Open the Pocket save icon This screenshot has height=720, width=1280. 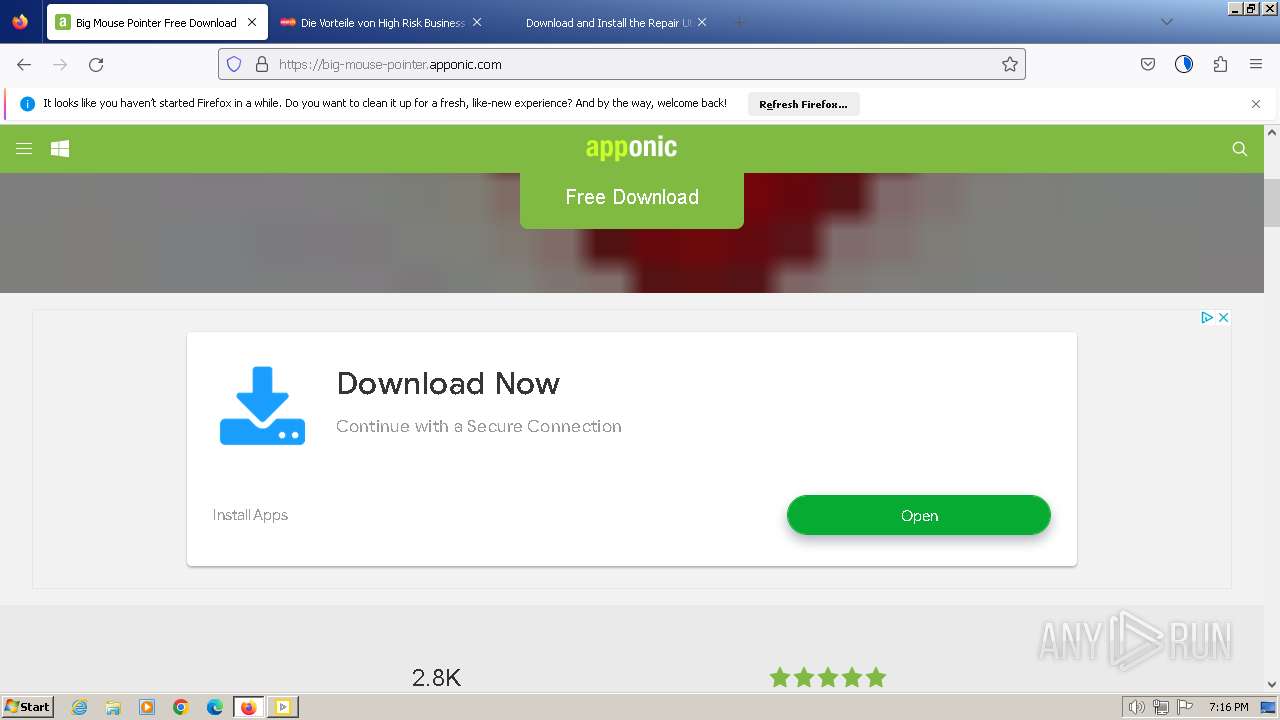point(1148,64)
